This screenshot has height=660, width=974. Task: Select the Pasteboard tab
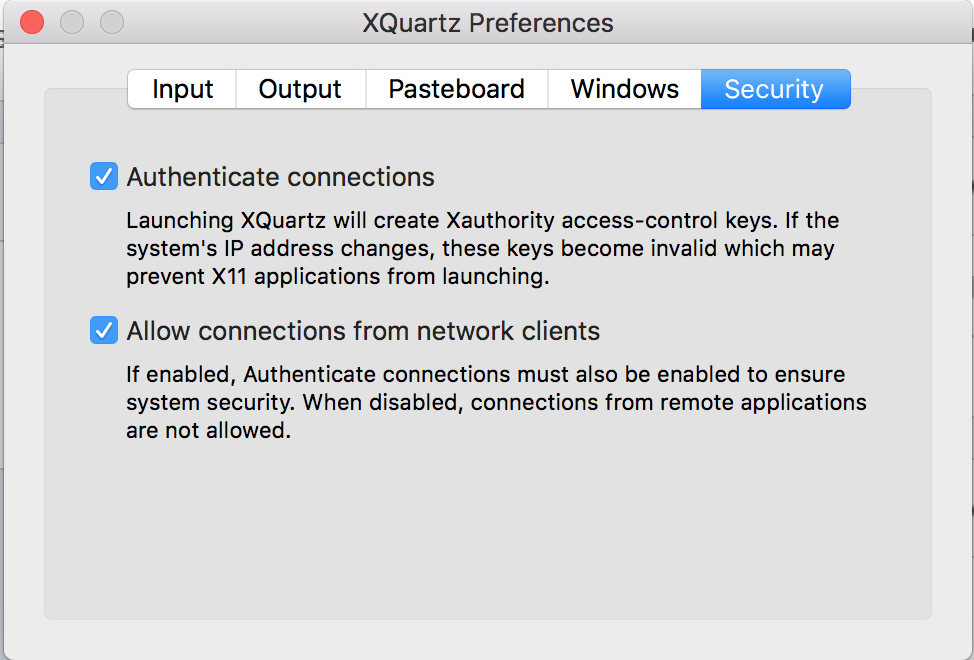[456, 89]
